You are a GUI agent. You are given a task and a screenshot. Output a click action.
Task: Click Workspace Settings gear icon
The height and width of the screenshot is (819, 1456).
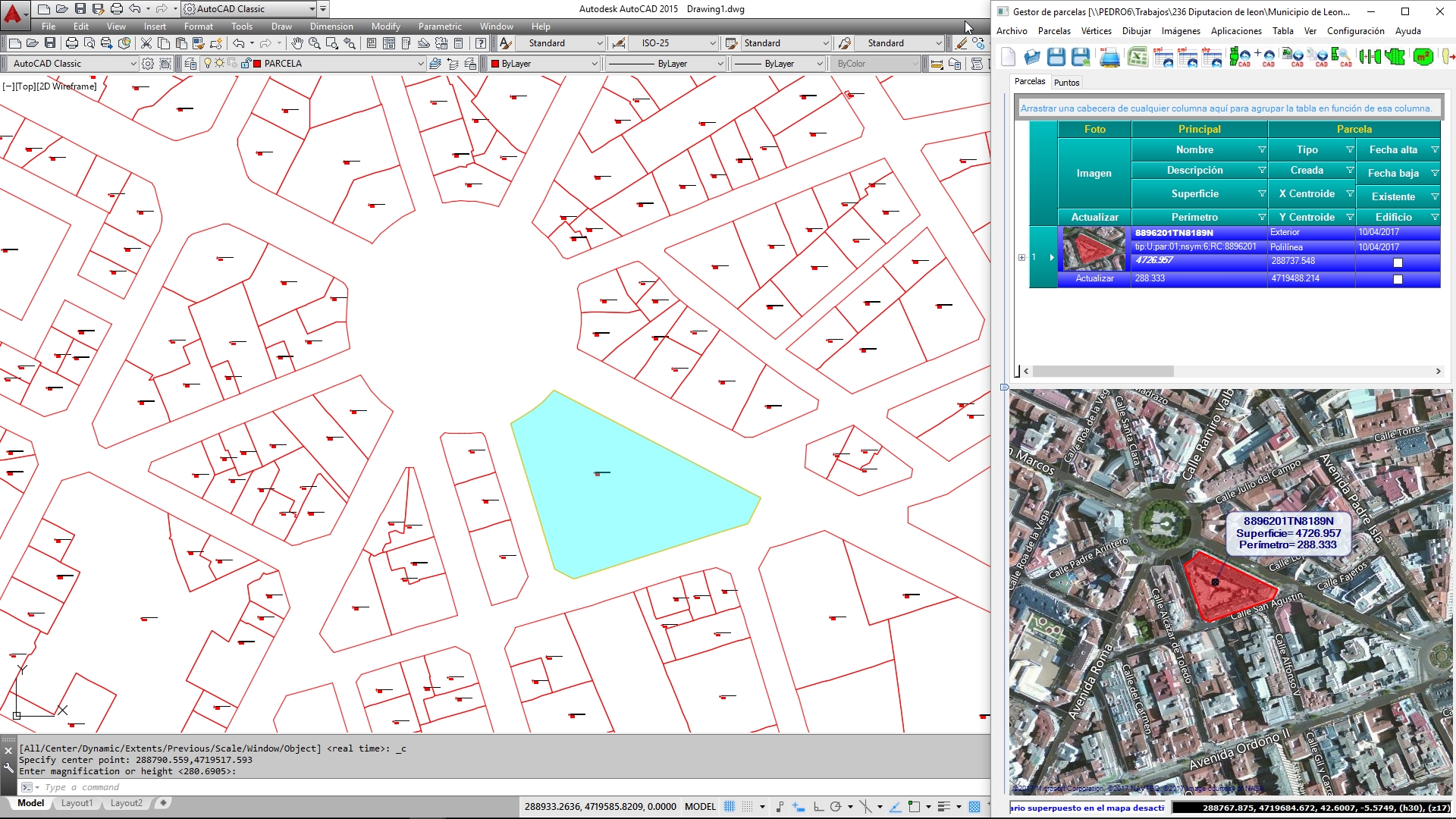click(x=148, y=64)
